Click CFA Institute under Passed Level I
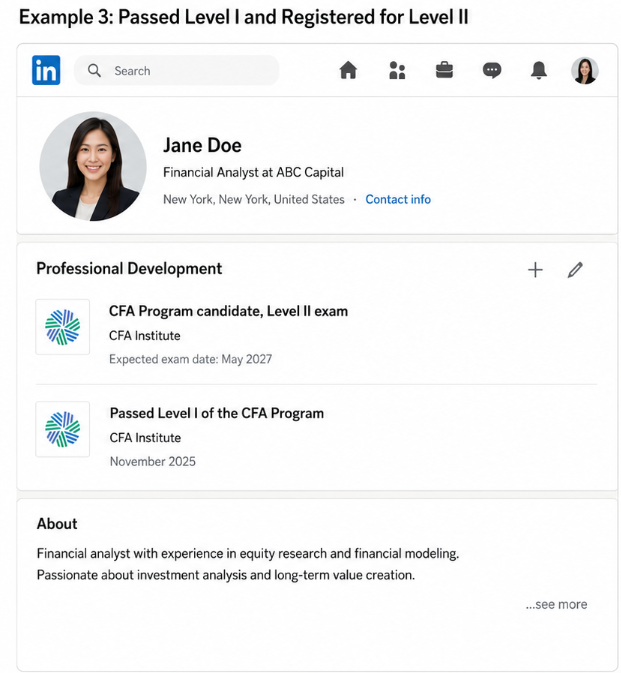621x673 pixels. coord(145,438)
